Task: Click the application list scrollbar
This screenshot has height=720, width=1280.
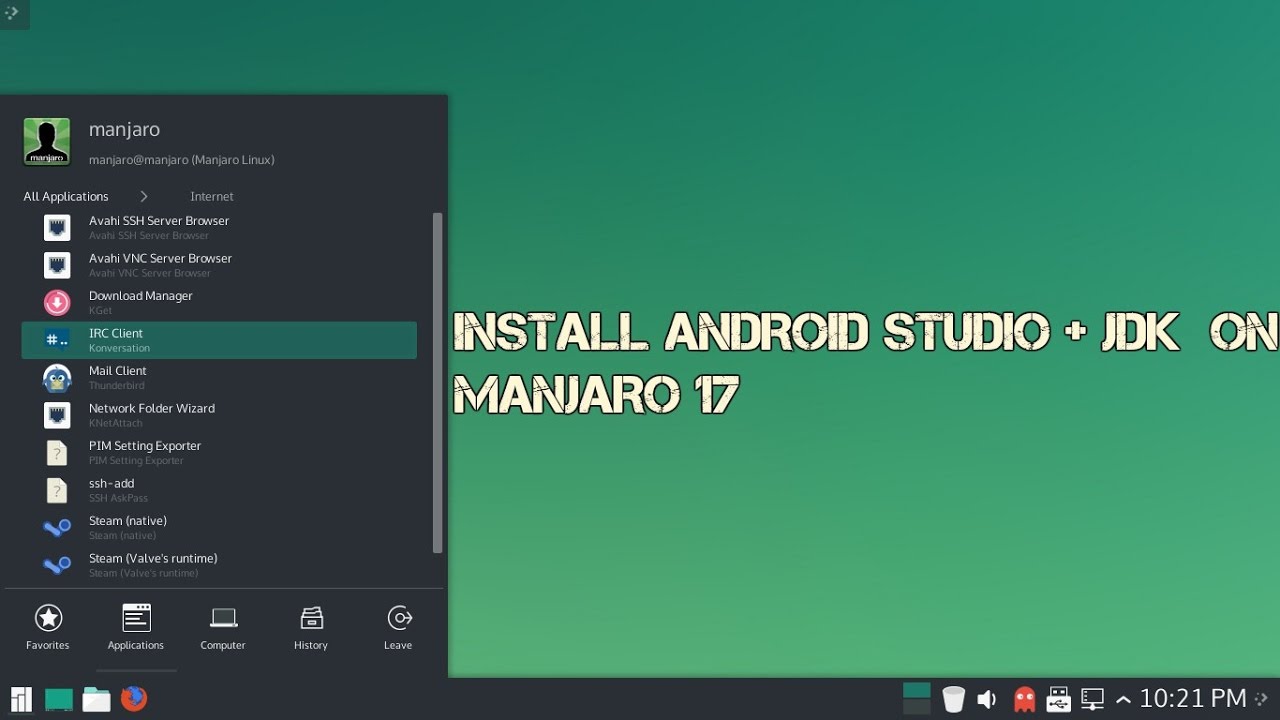Action: (x=437, y=382)
